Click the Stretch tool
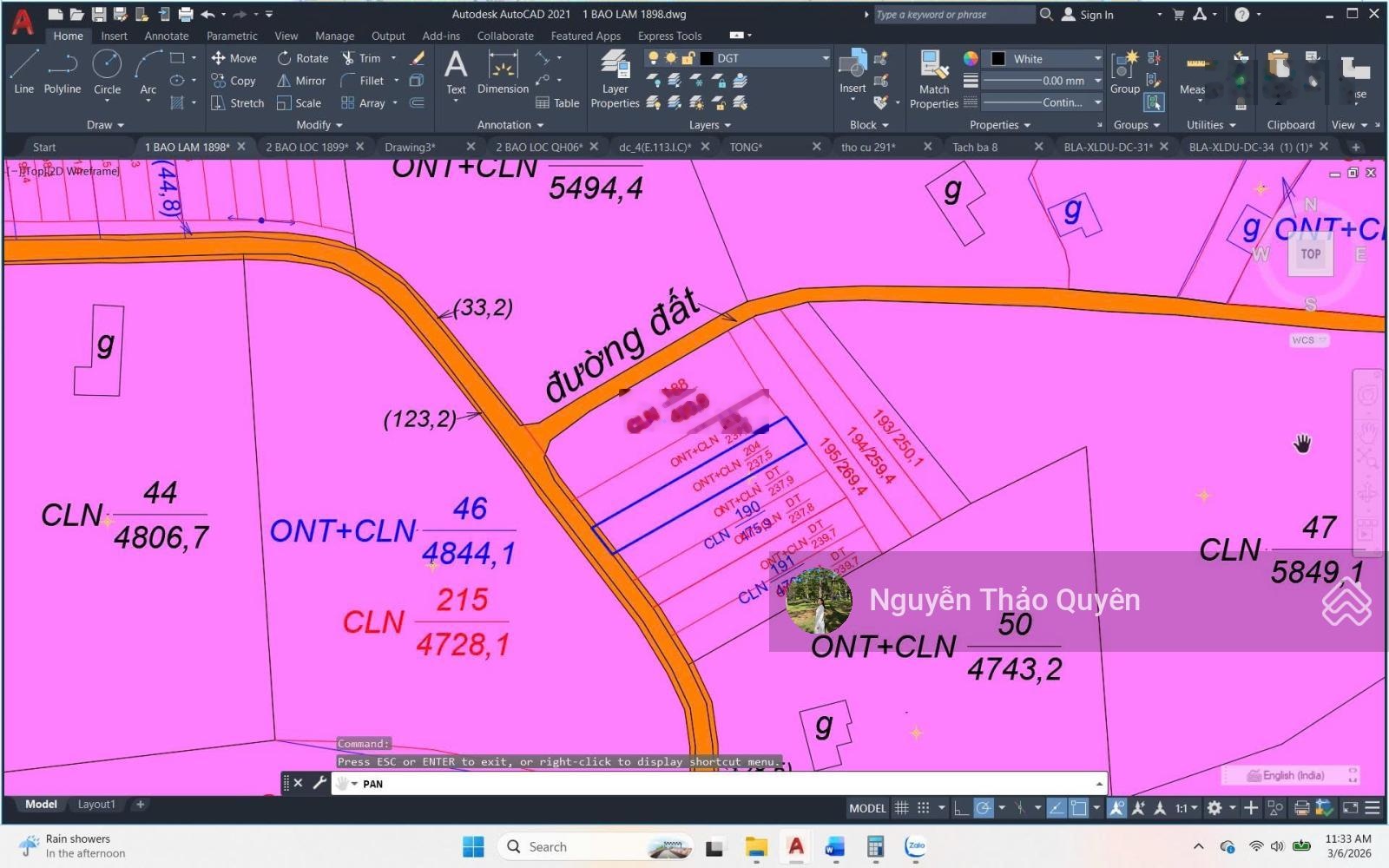This screenshot has width=1389, height=868. tap(237, 103)
